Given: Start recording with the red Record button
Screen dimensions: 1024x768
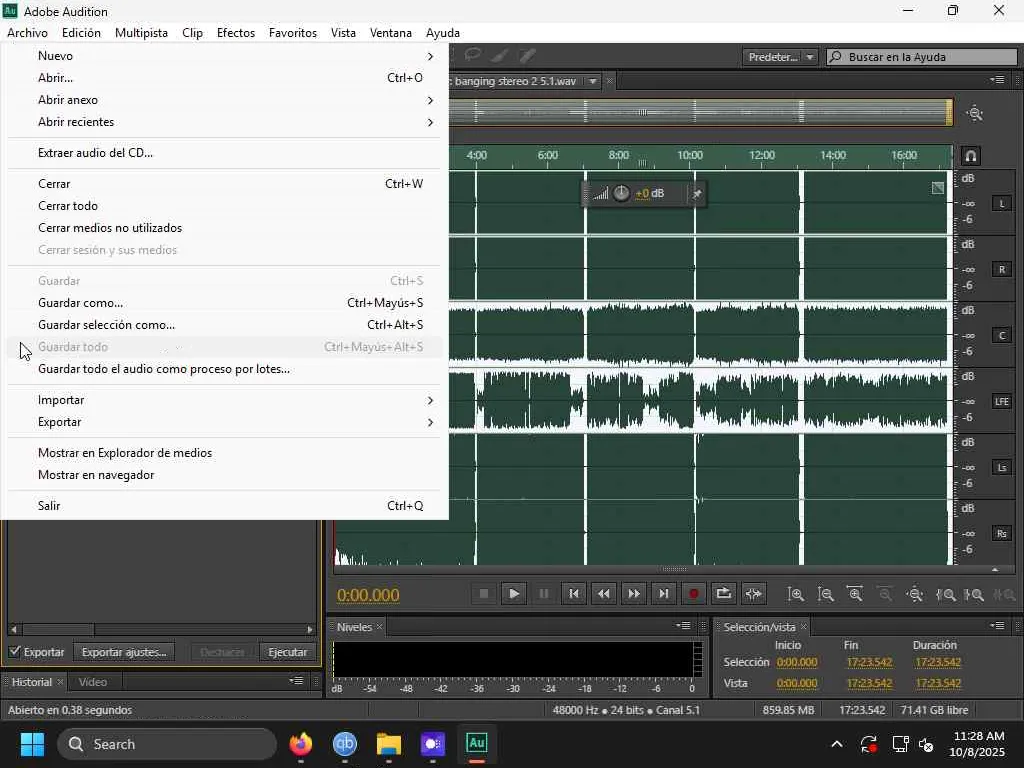Looking at the screenshot, I should (x=693, y=594).
